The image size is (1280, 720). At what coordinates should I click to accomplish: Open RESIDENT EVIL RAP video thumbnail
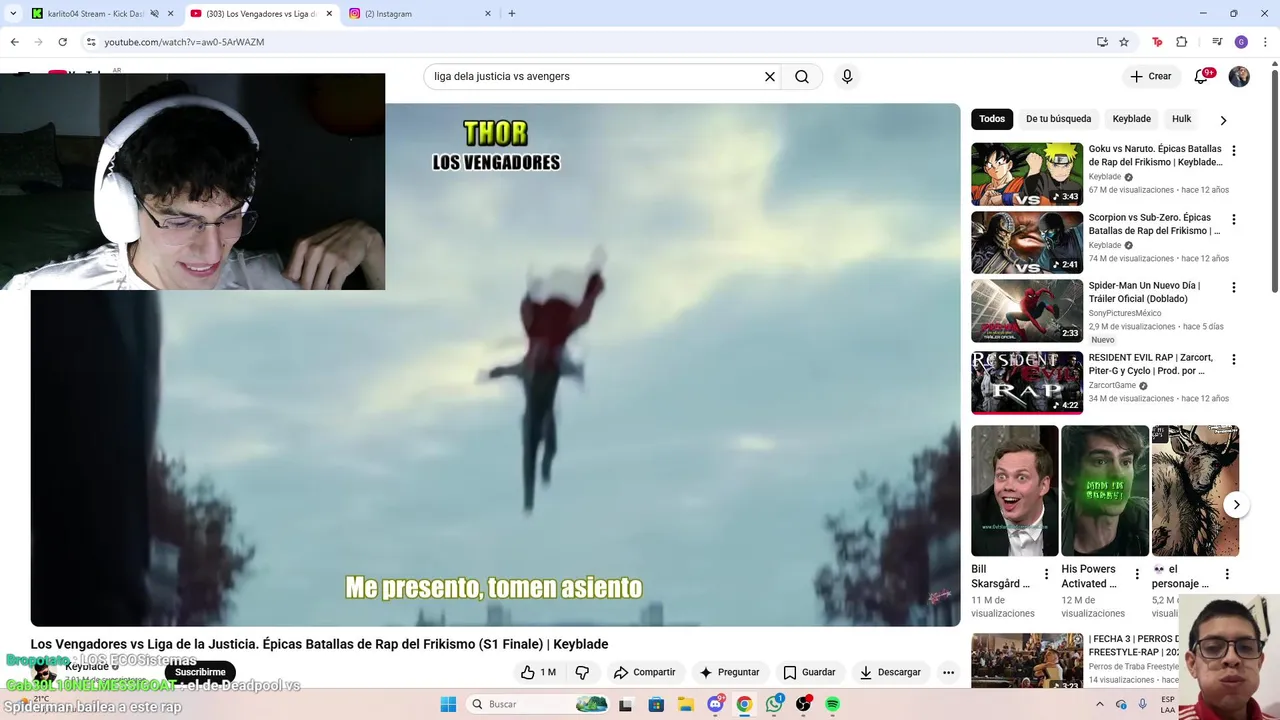[1027, 382]
